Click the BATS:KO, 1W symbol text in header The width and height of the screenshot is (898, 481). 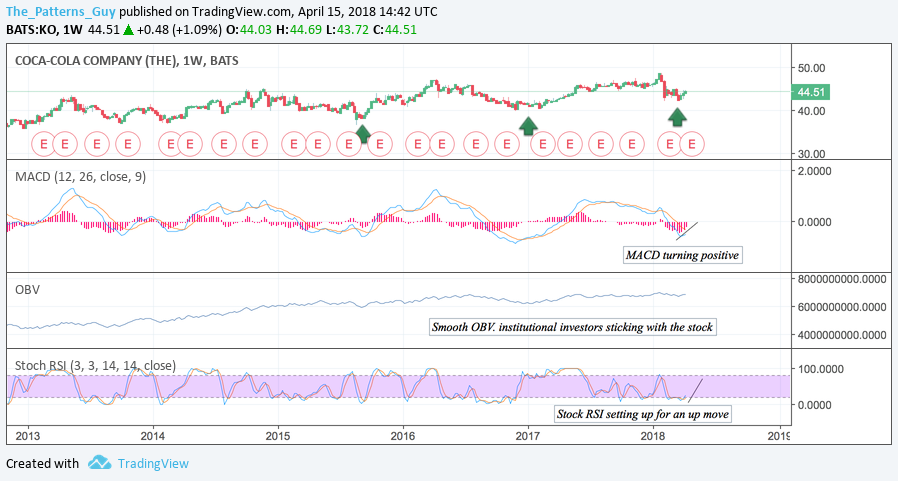click(x=44, y=29)
